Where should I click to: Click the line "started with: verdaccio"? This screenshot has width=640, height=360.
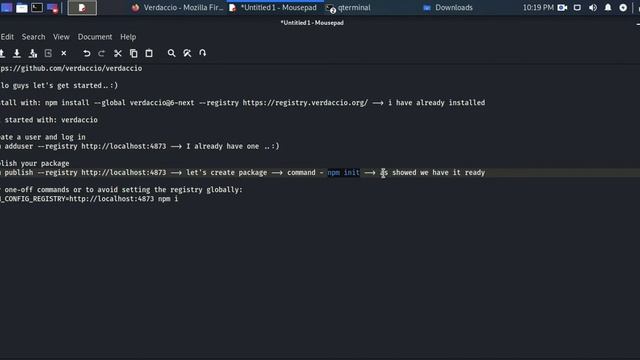click(51, 120)
